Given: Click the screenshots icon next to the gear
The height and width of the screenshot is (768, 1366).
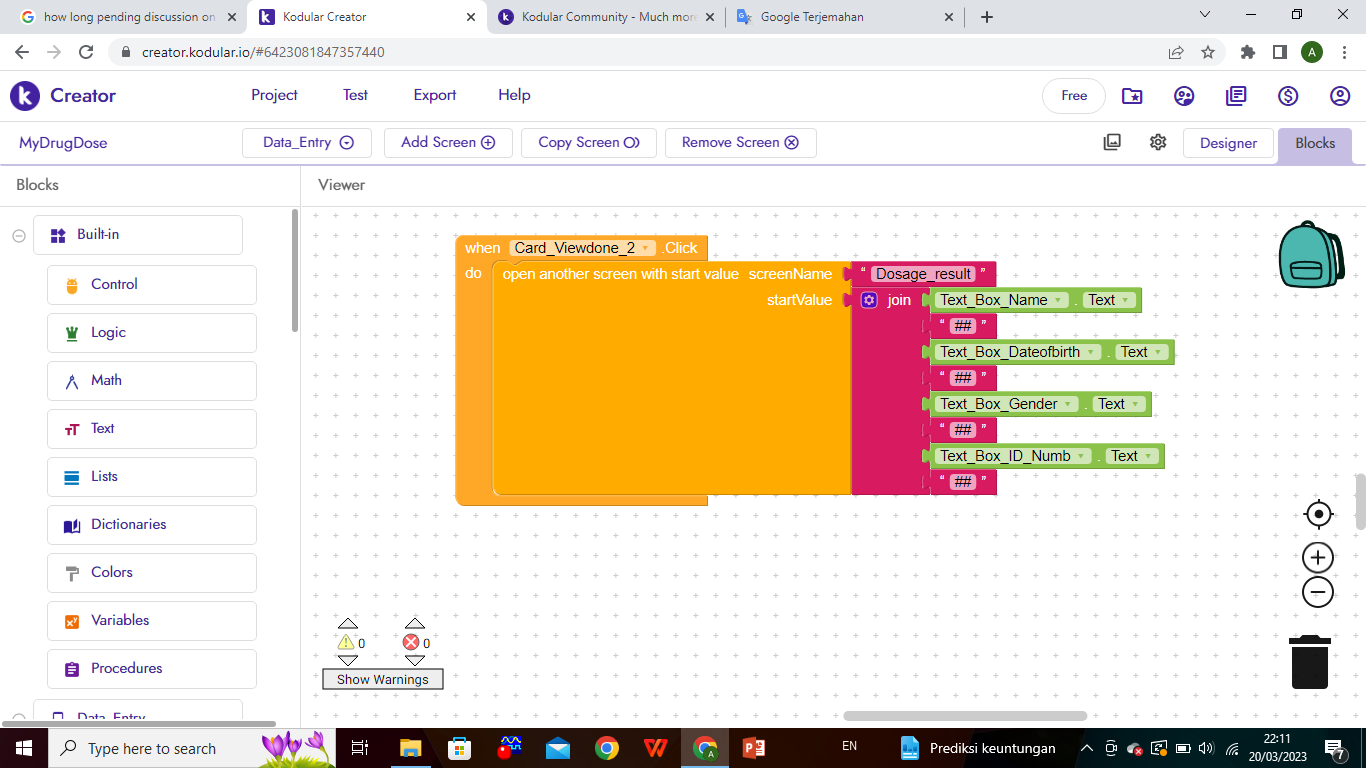Looking at the screenshot, I should click(x=1111, y=142).
